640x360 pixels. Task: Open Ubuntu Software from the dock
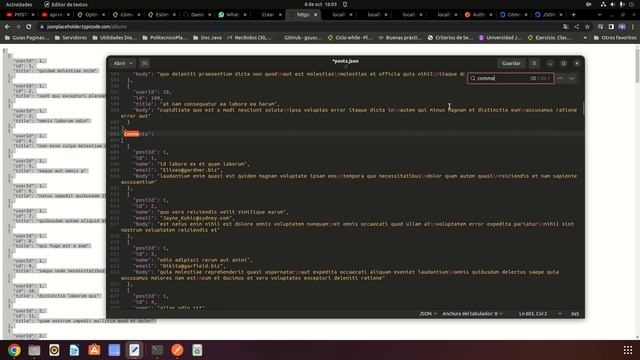click(x=94, y=350)
